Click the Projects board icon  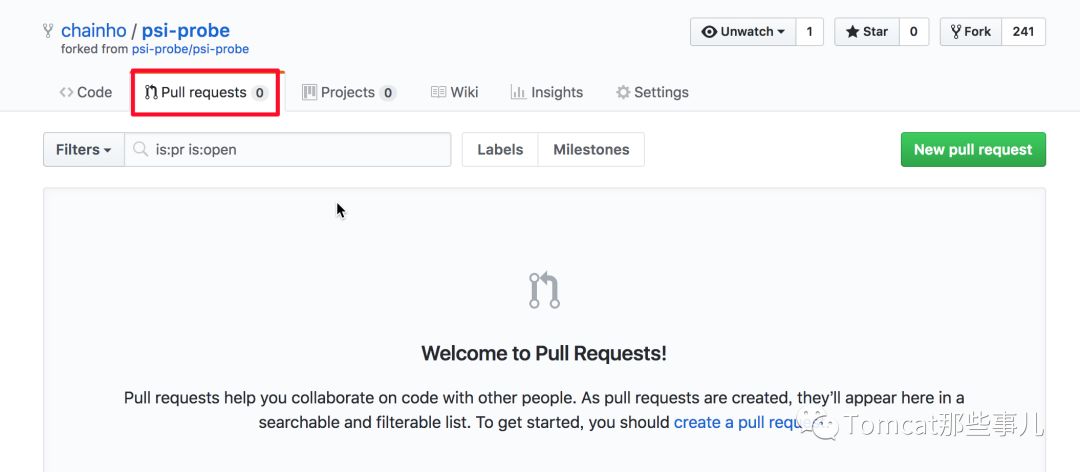click(x=310, y=92)
